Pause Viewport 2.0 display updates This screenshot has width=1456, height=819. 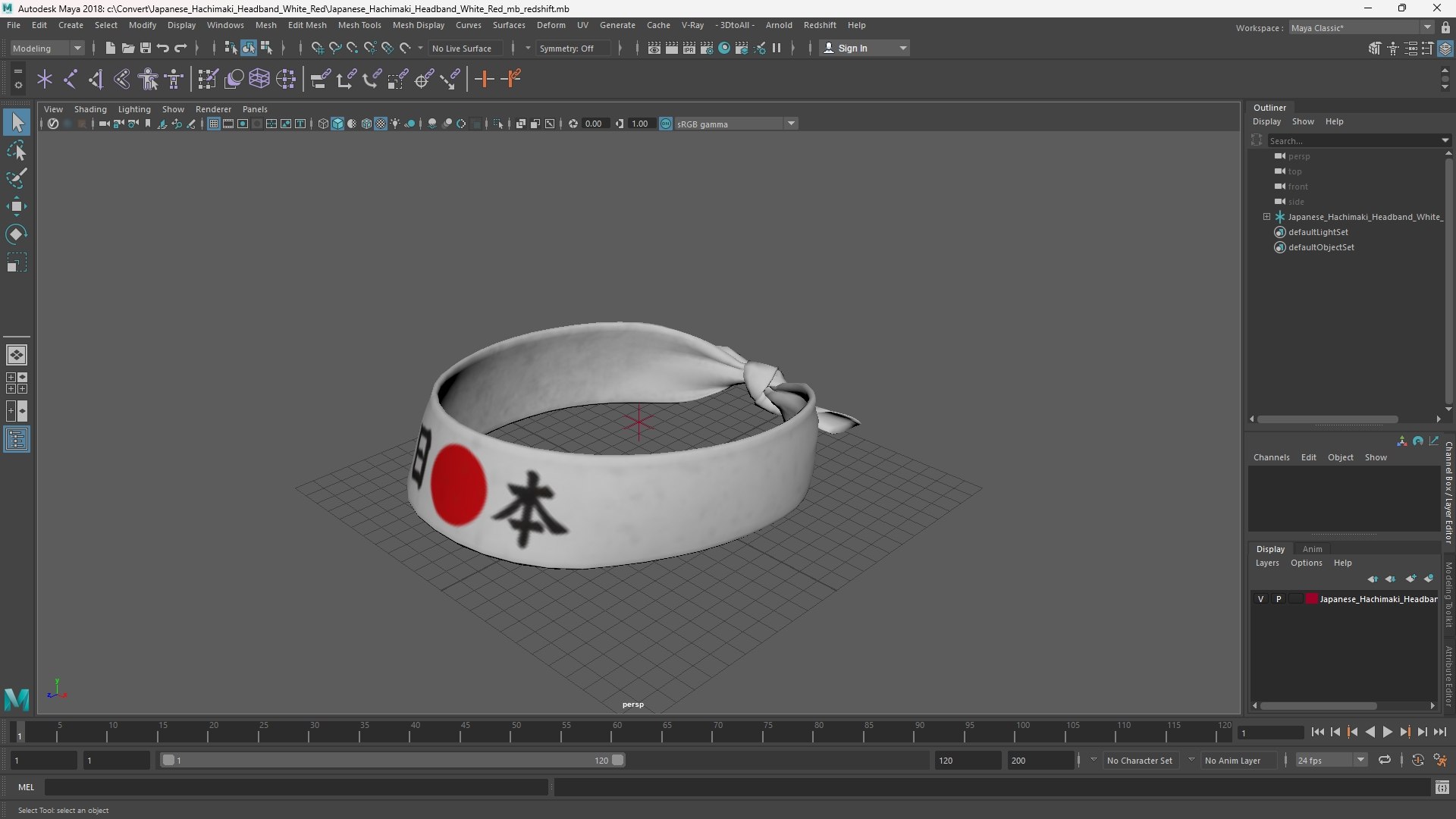777,48
